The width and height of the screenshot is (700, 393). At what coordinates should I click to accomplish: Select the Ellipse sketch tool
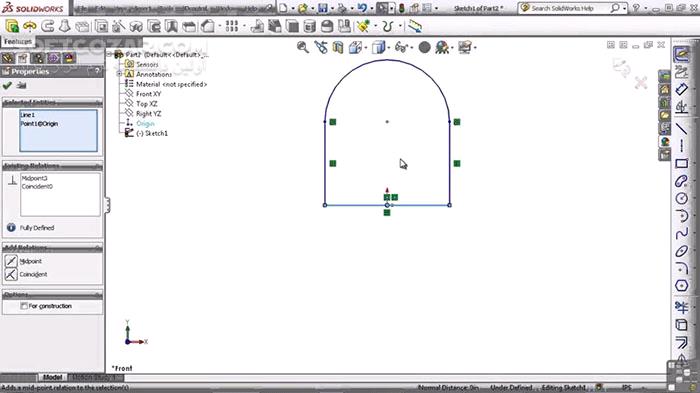(681, 251)
